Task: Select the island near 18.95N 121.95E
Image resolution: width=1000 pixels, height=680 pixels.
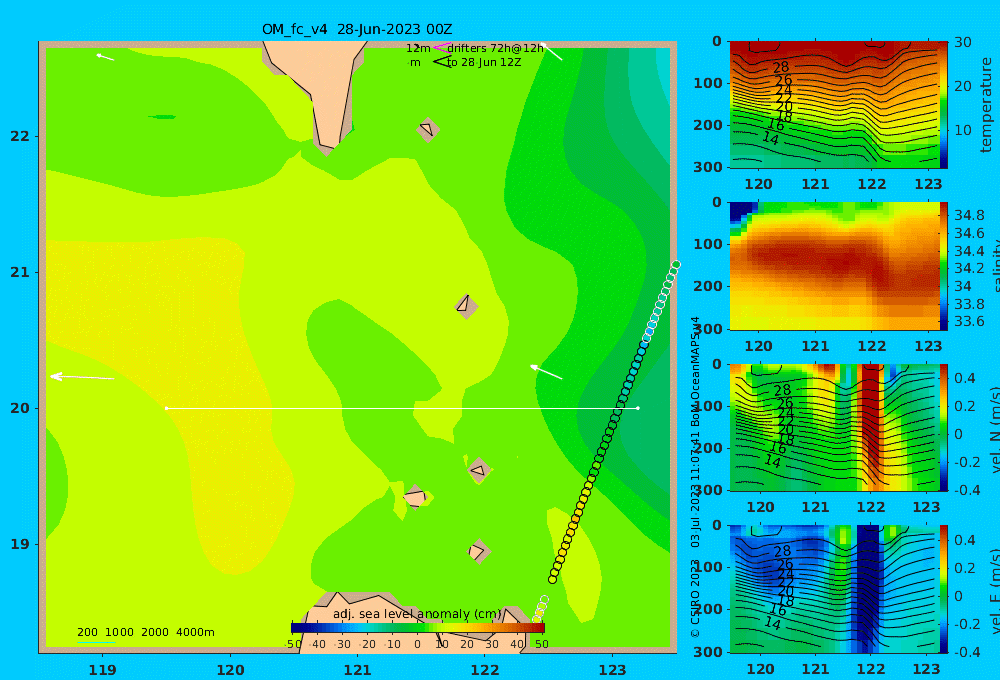Action: pos(478,551)
